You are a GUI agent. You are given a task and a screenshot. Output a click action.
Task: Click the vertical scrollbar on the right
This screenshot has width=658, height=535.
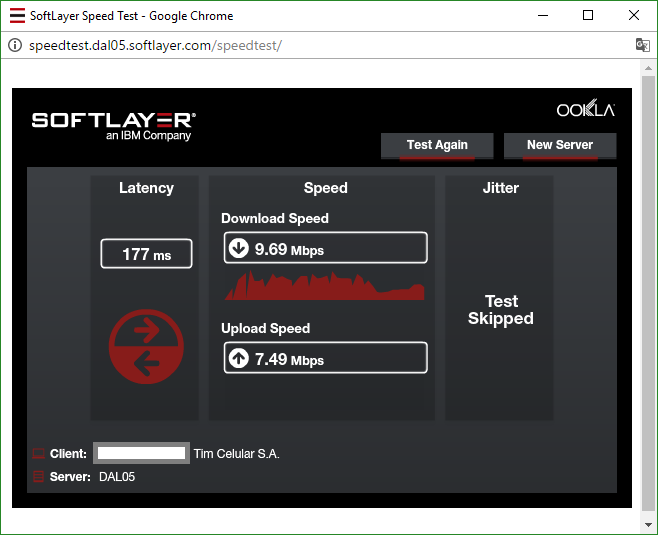[648, 290]
